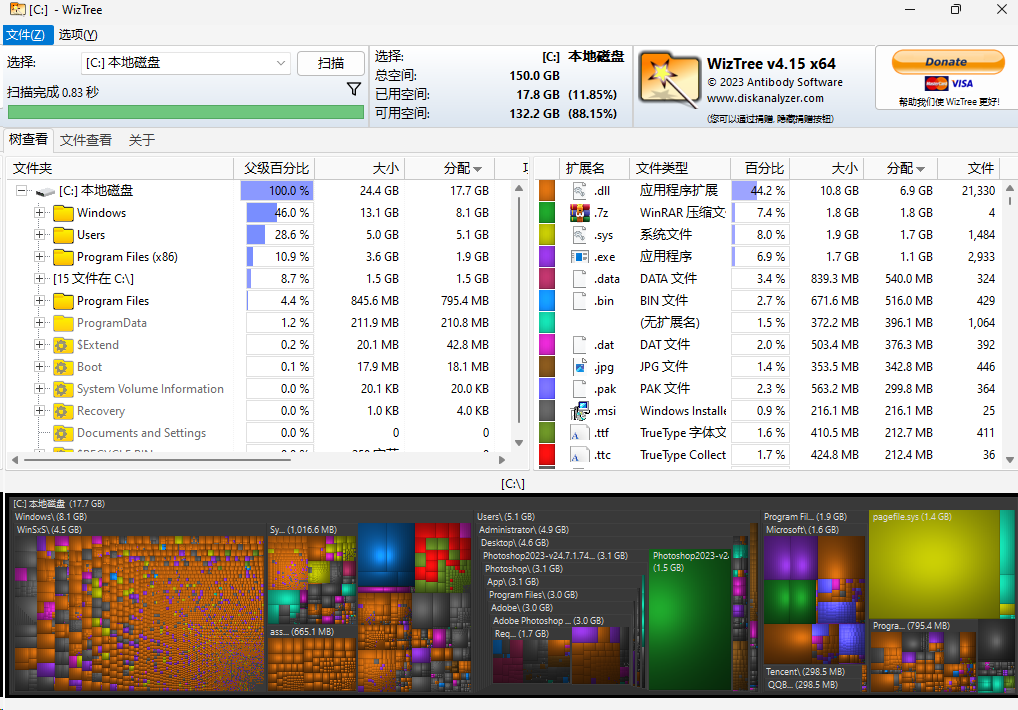The image size is (1018, 710).
Task: Select the .7z WinRAR archive icon
Action: point(576,212)
